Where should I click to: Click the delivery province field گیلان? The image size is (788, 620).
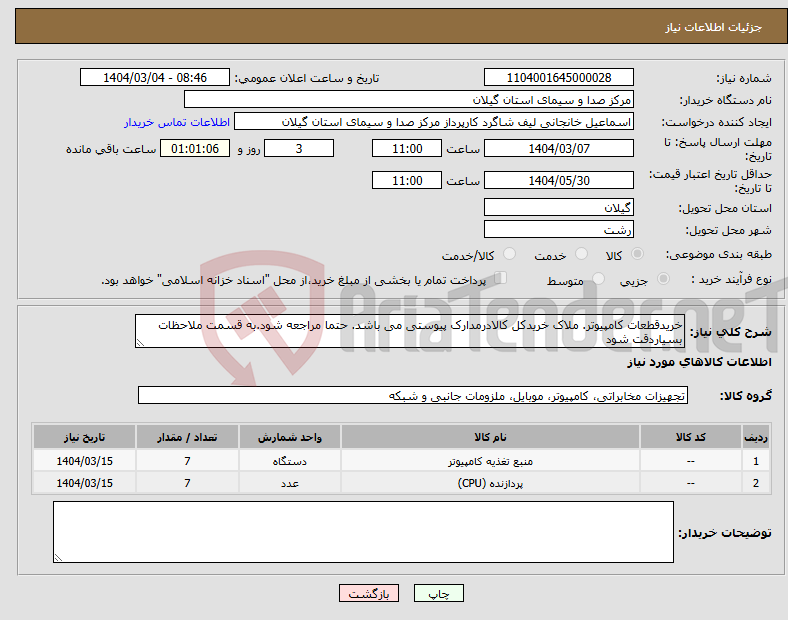click(559, 207)
